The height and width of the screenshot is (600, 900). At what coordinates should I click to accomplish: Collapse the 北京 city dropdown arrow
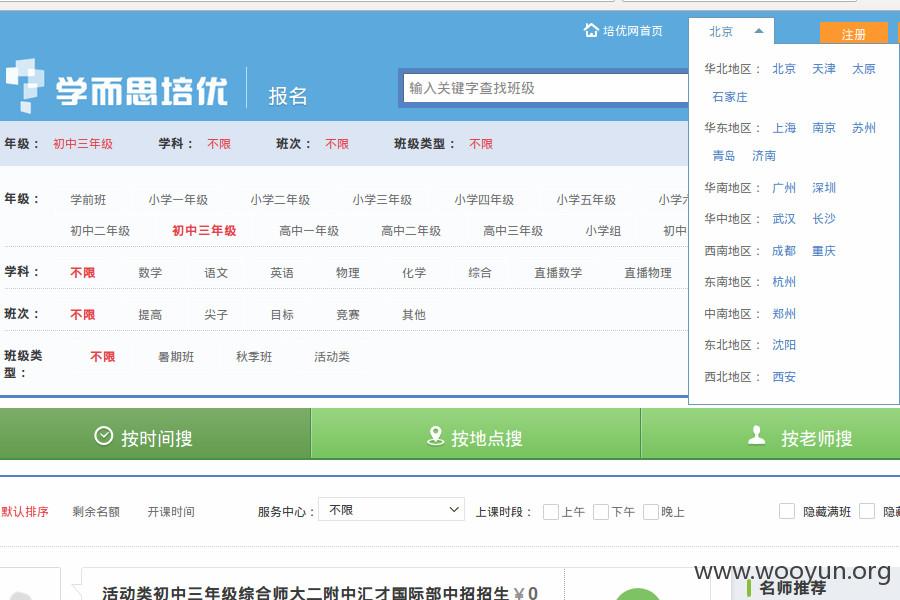759,31
